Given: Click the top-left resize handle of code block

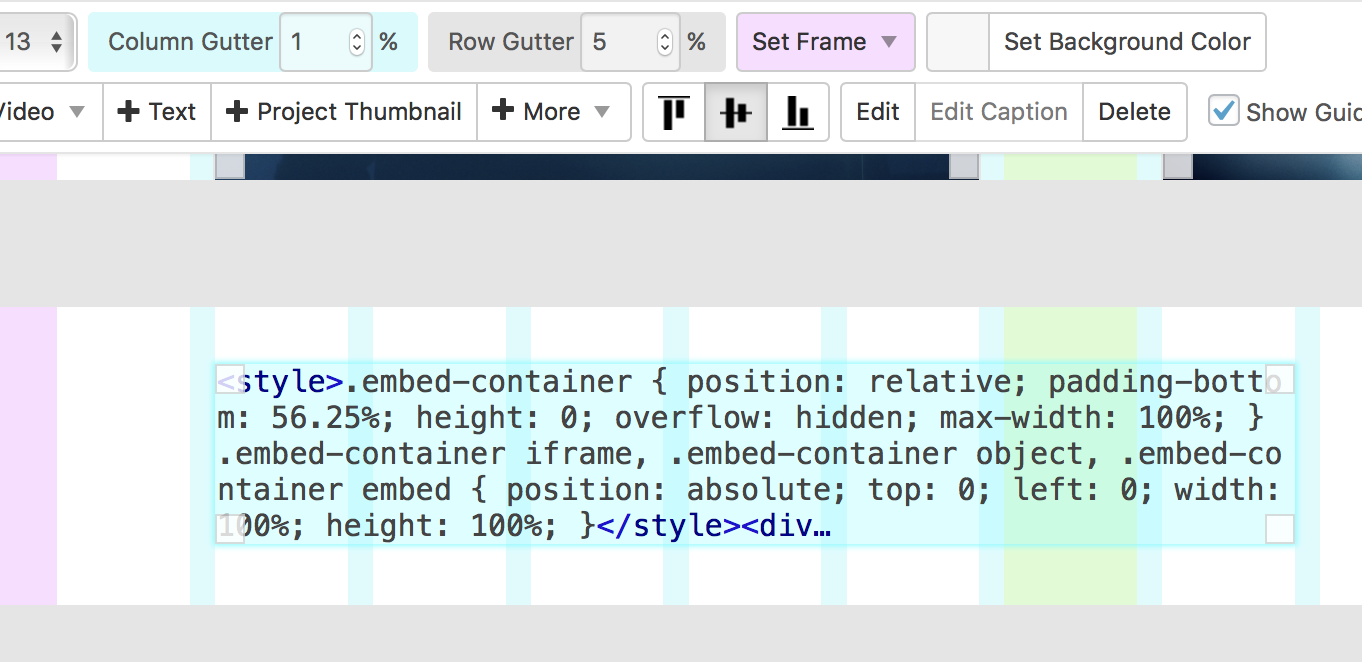Looking at the screenshot, I should [230, 380].
